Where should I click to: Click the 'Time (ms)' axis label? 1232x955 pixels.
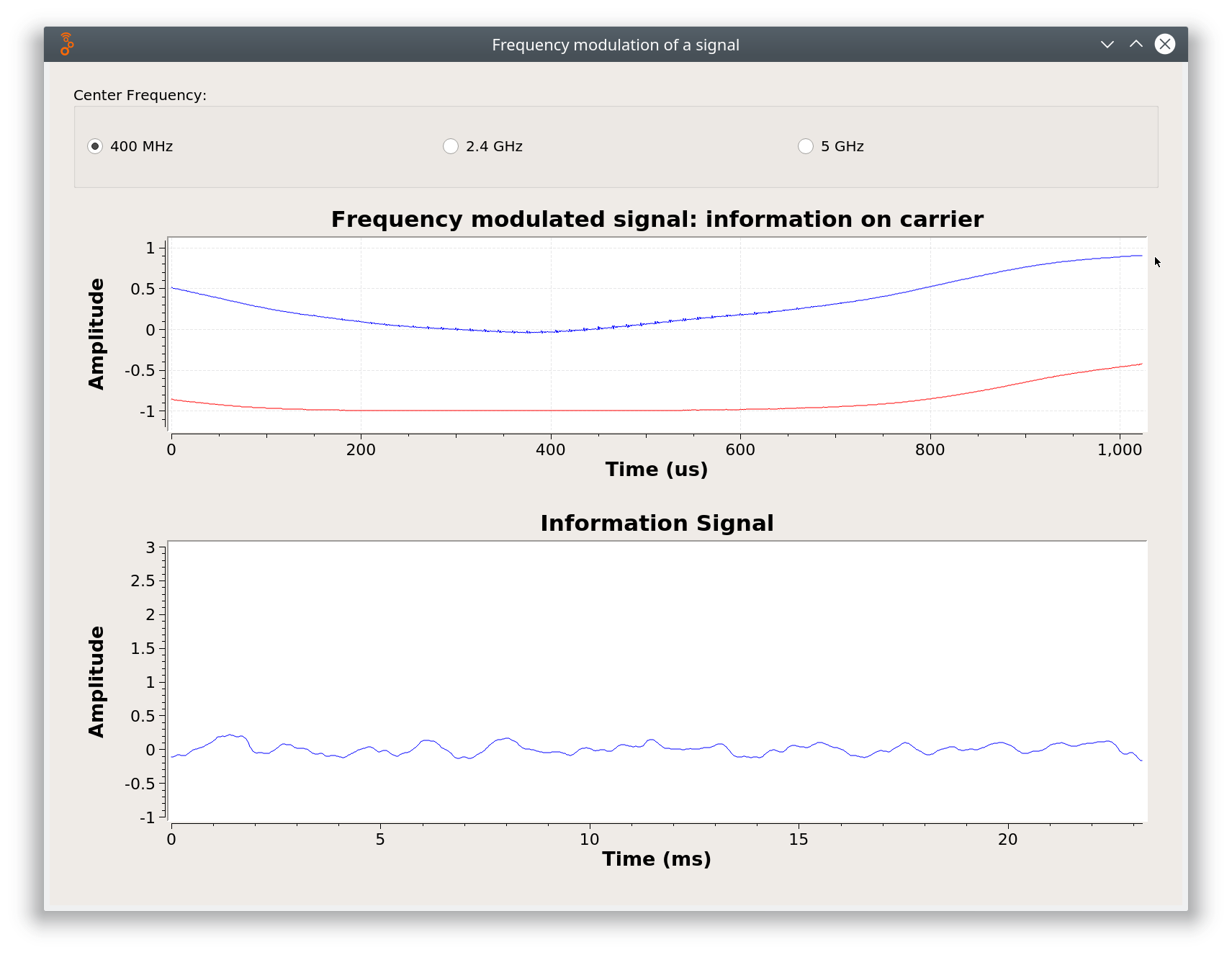656,859
